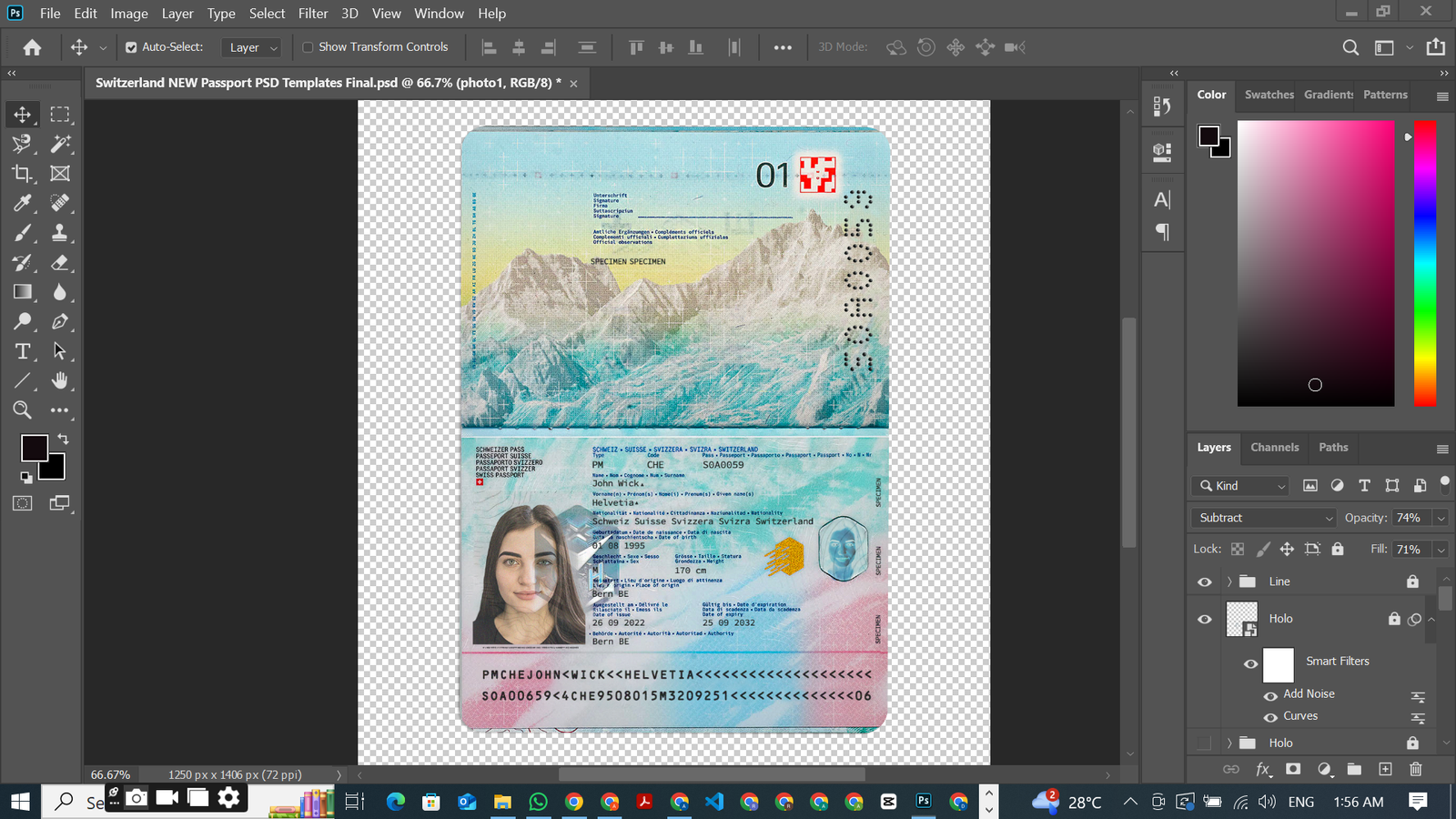Select the Path Selection tool
Screen dimensions: 1456x819
[x=60, y=351]
